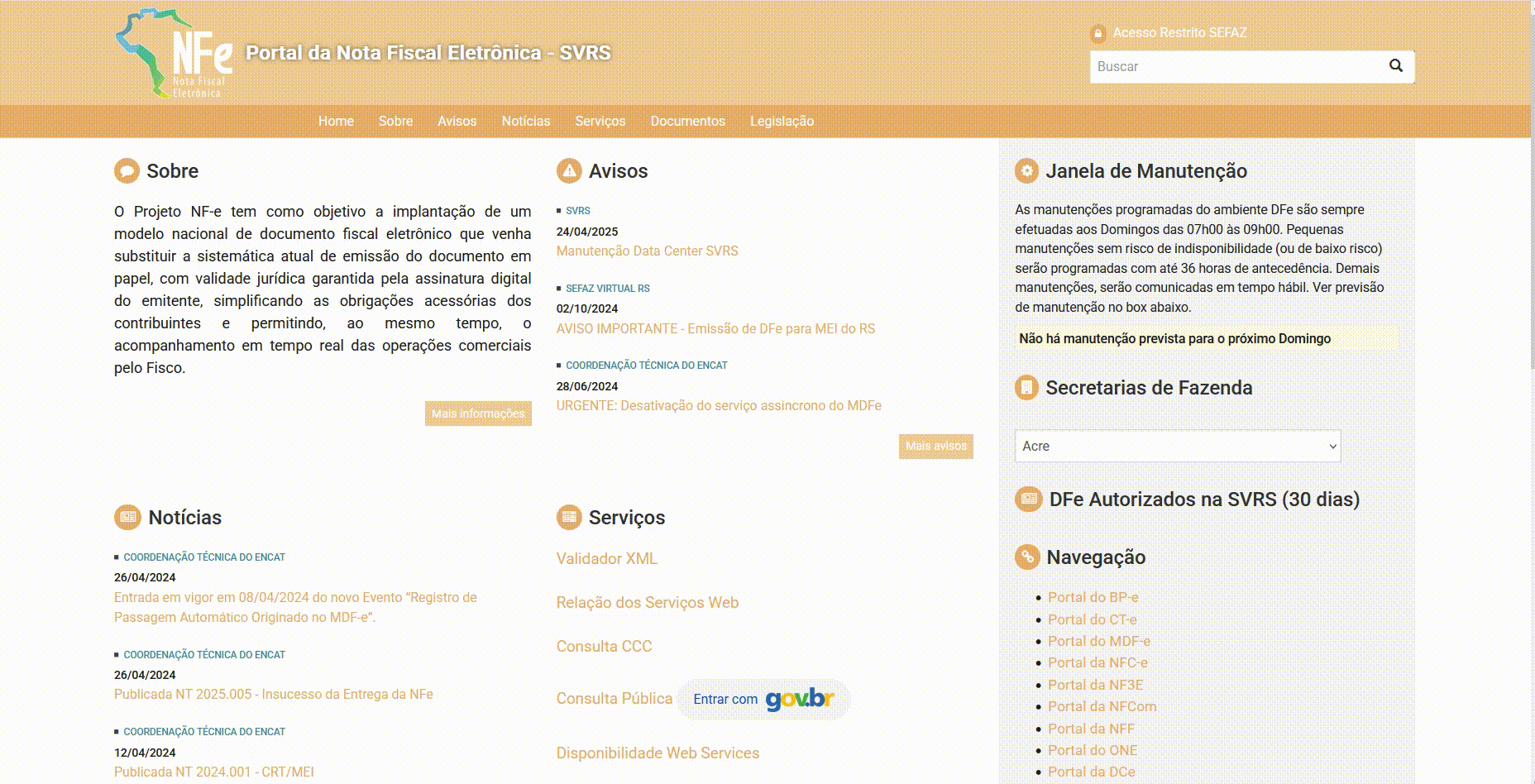Screen dimensions: 1535x784
Task: Click the Avisos warning triangle icon
Action: coord(569,171)
